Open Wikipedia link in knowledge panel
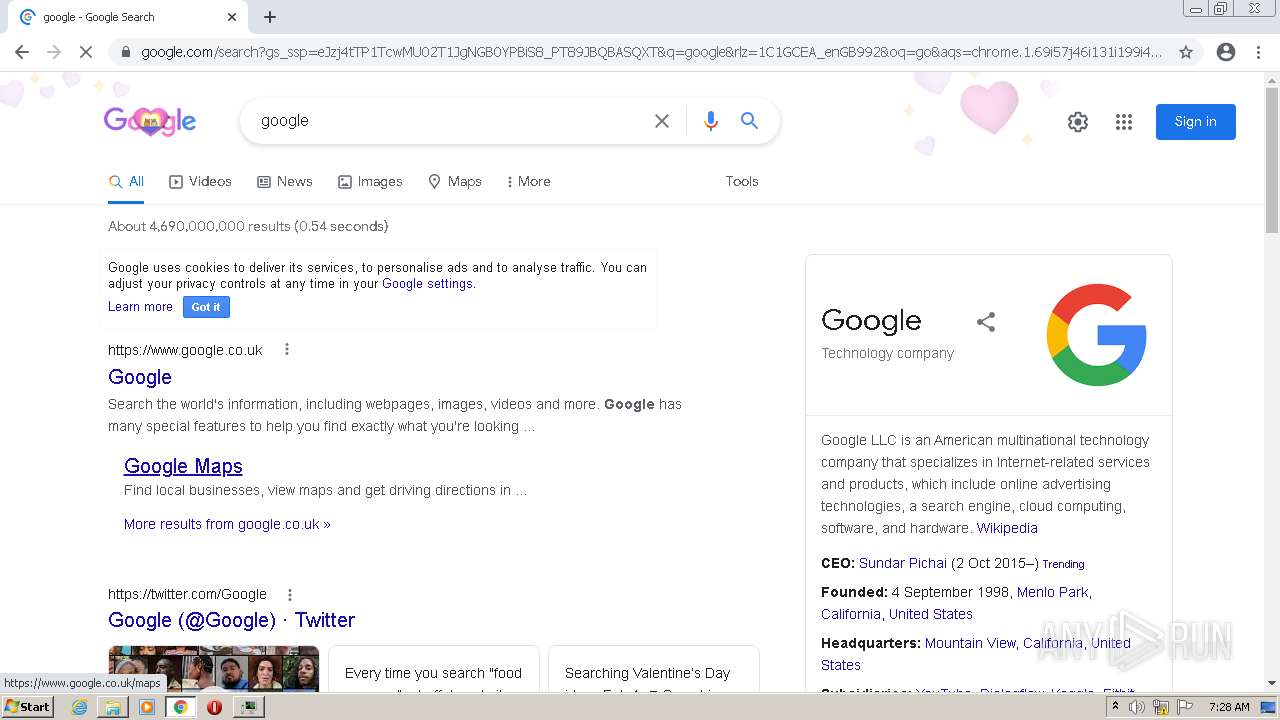This screenshot has height=720, width=1280. (1007, 528)
